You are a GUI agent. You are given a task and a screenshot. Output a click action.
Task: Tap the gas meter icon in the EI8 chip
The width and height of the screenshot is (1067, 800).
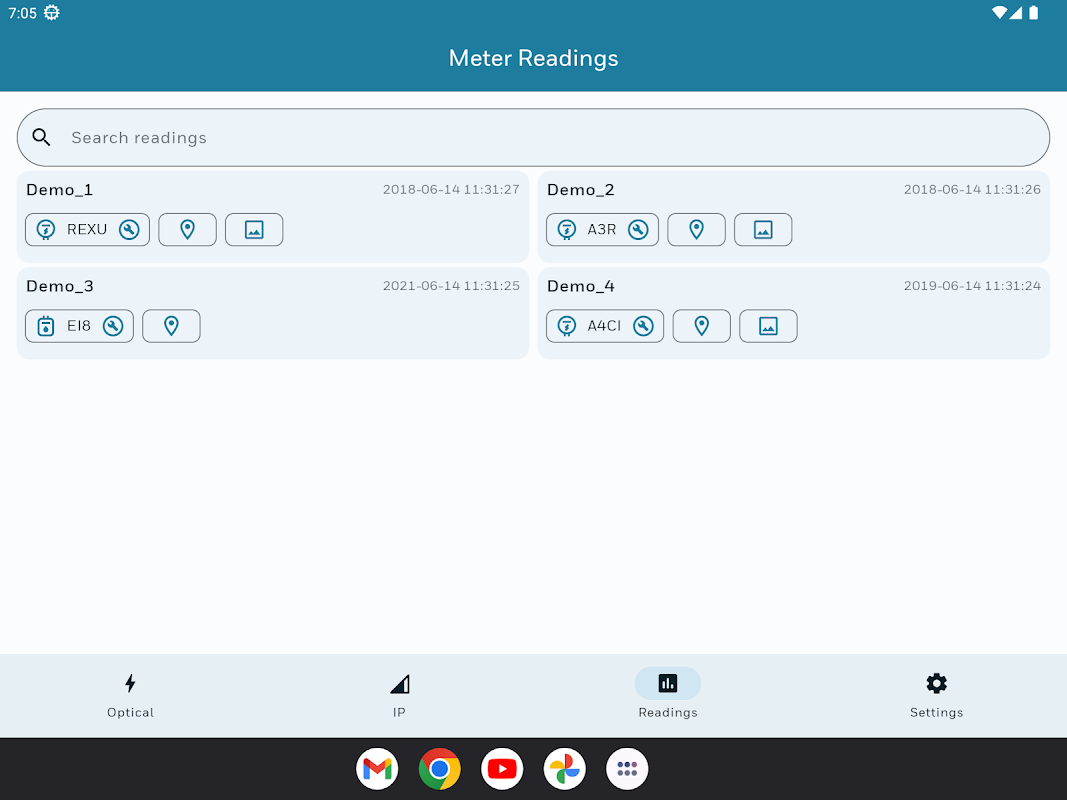point(46,326)
